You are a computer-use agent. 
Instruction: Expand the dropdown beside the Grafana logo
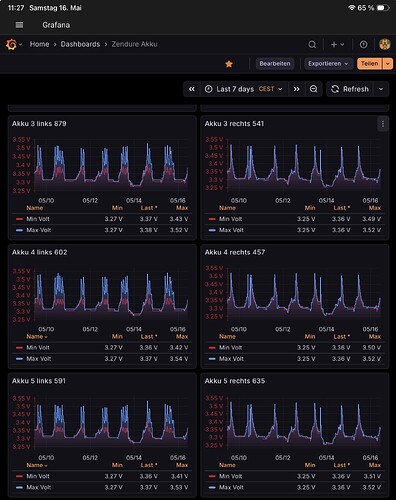(x=21, y=44)
